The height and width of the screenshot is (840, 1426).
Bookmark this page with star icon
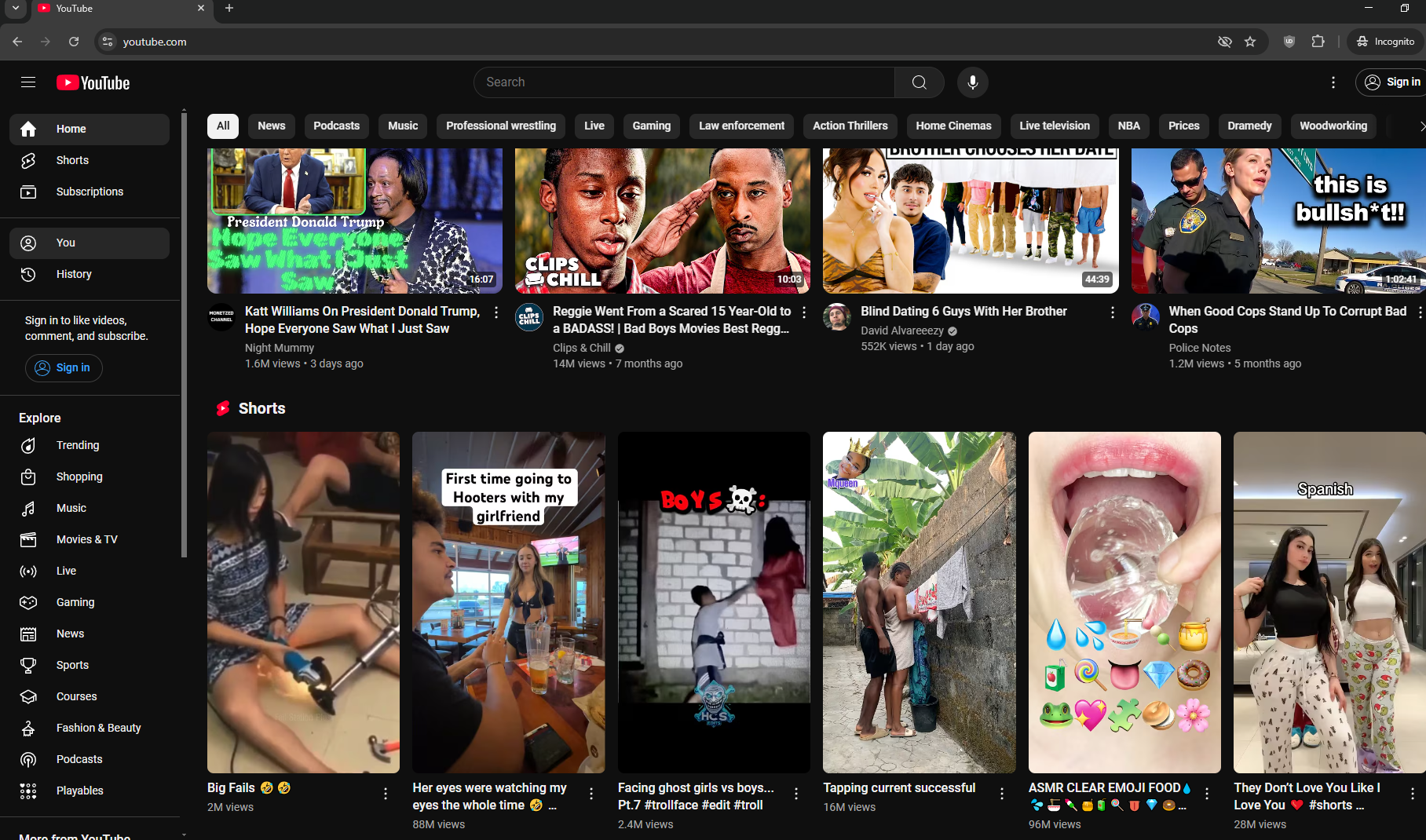[x=1250, y=42]
